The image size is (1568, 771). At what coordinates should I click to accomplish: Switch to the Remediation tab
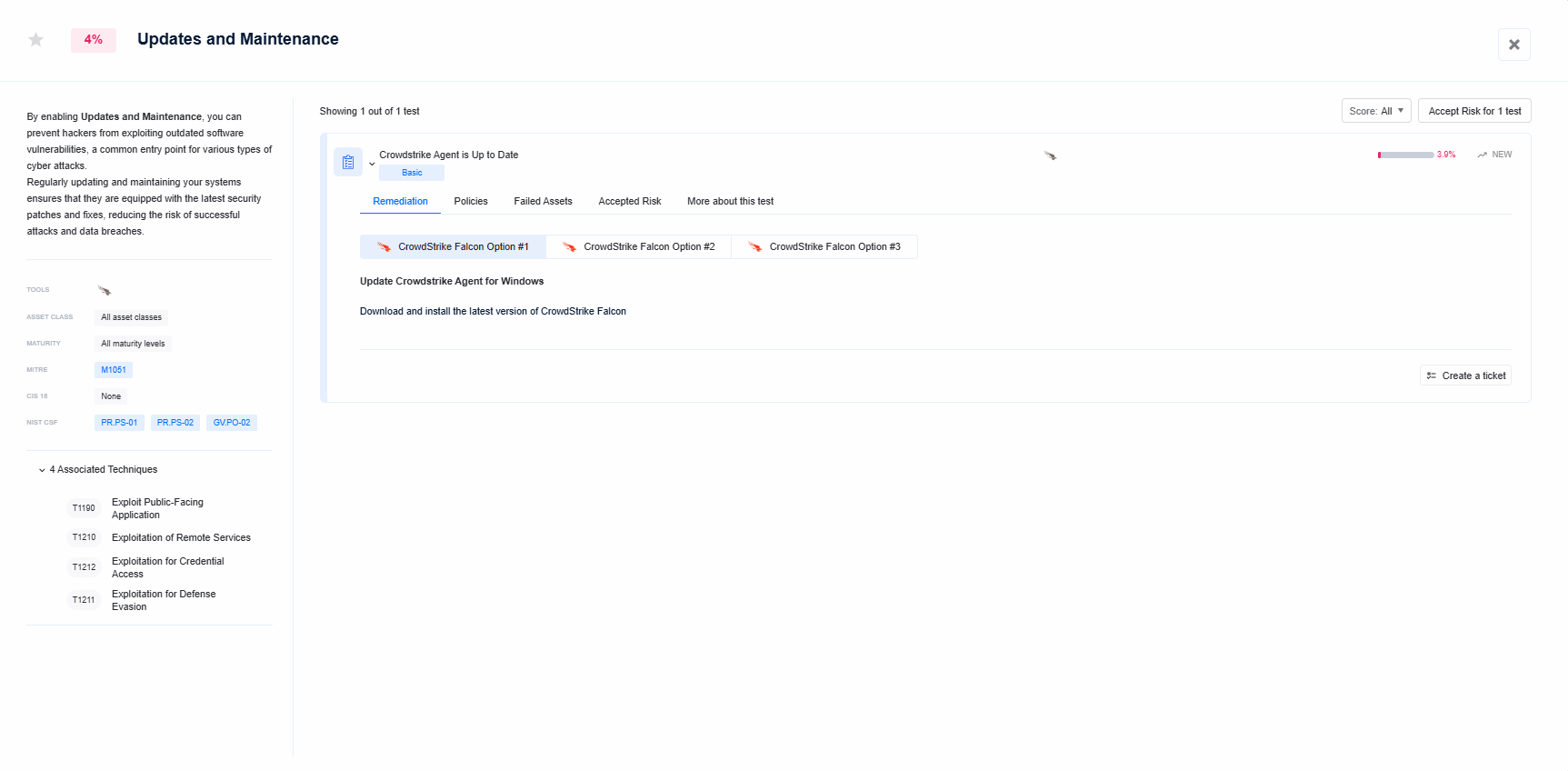pyautogui.click(x=400, y=201)
